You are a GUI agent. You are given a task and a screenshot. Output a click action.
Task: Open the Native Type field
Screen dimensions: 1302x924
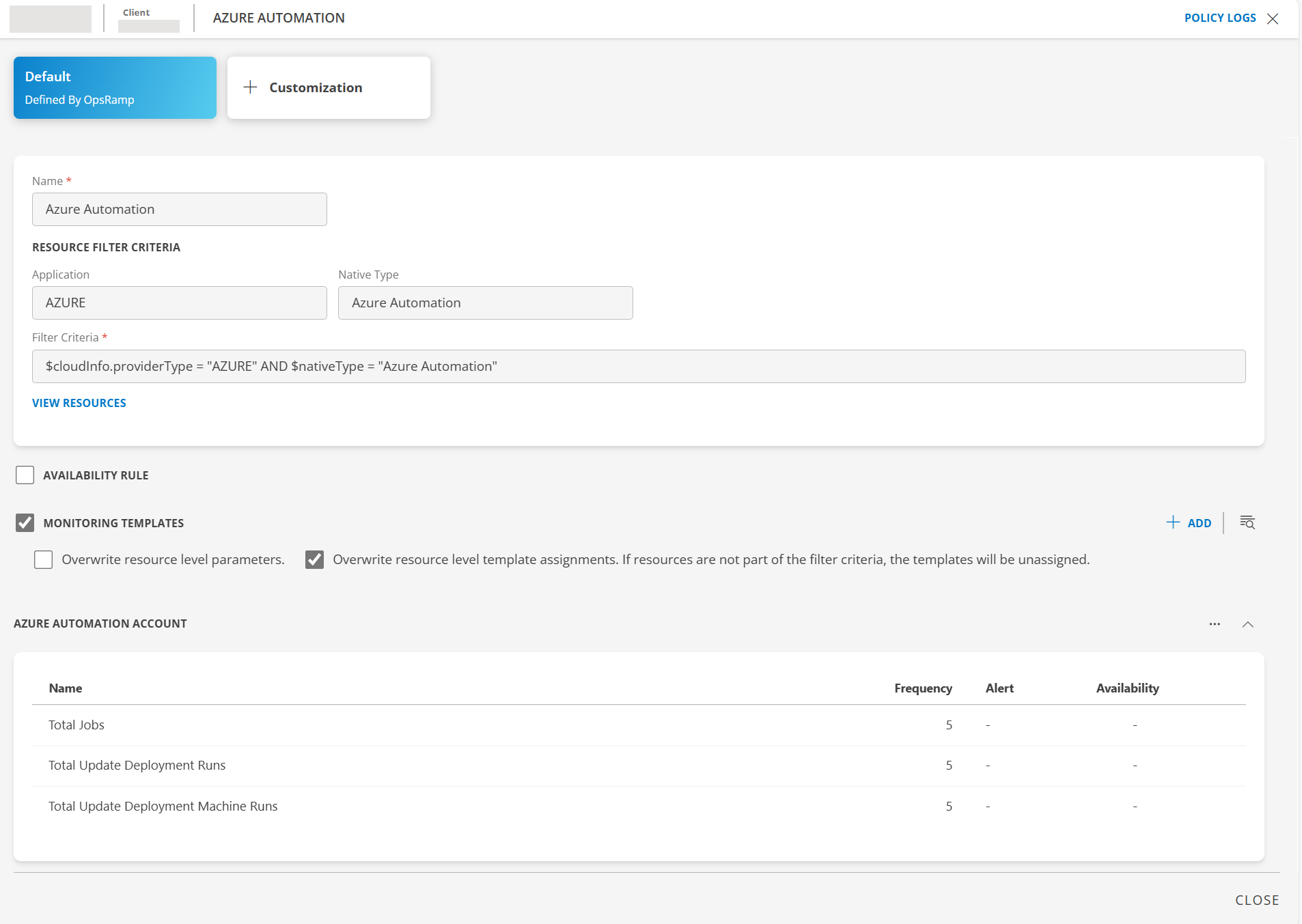485,303
